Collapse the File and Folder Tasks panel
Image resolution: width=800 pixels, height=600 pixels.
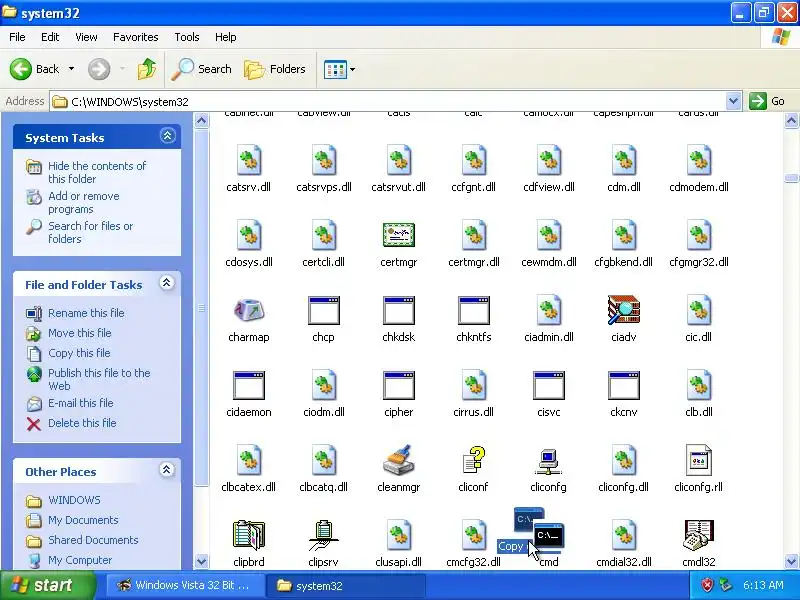[167, 283]
